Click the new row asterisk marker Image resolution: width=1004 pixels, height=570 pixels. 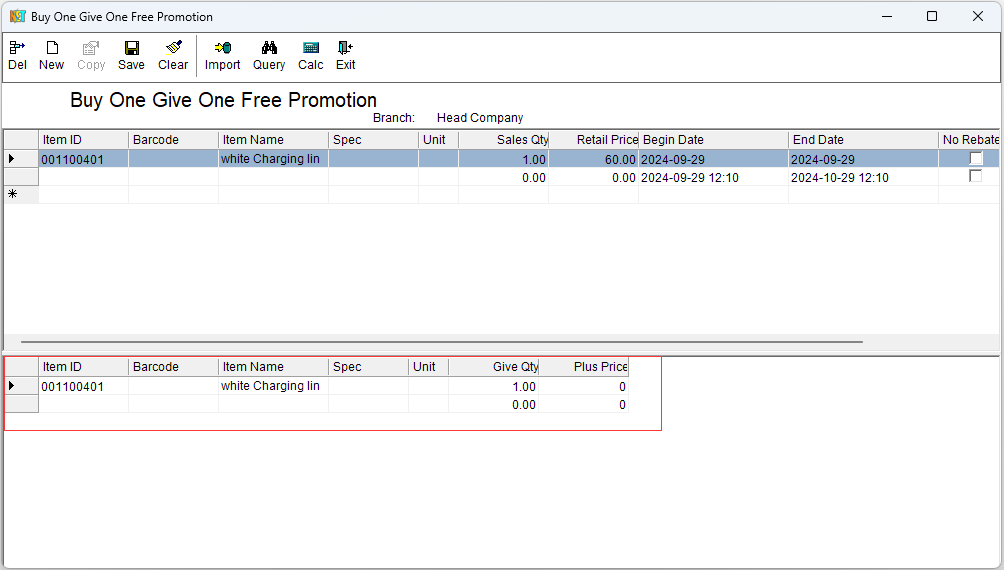tap(12, 195)
